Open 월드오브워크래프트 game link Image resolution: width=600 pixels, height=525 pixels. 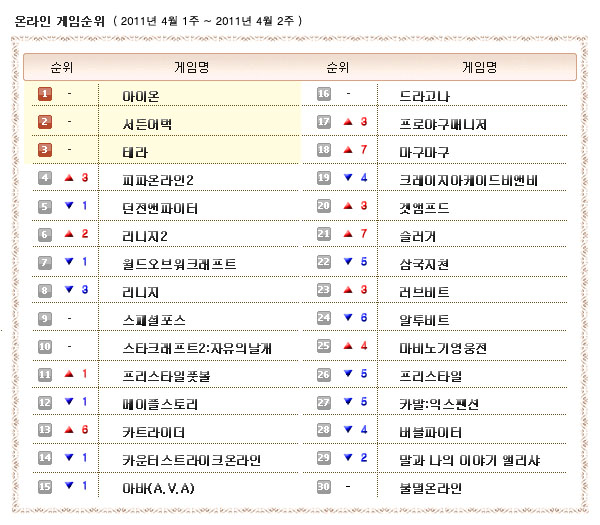coord(179,264)
